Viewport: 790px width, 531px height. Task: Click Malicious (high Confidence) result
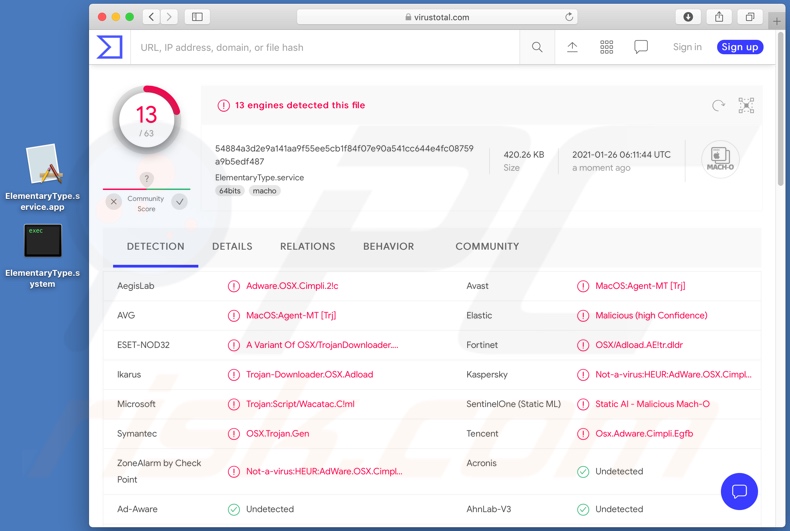tap(651, 315)
